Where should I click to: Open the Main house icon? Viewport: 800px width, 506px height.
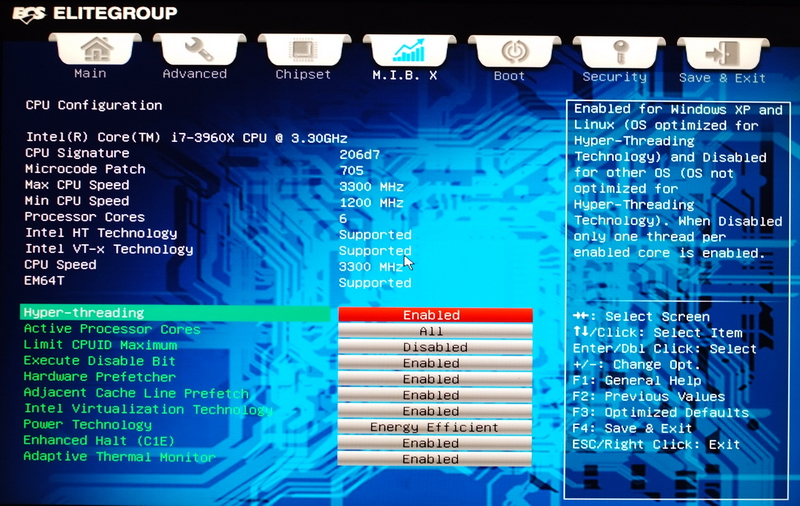tap(95, 49)
